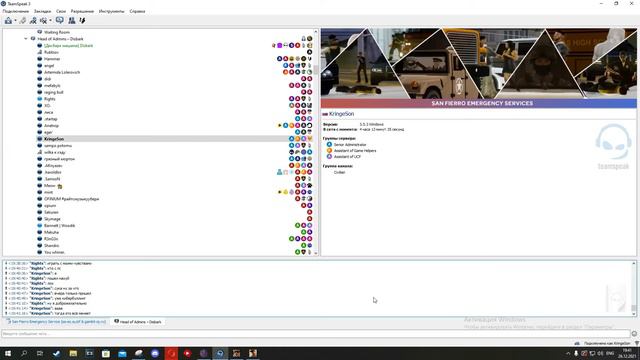Open the Mail app in taskbar
Image resolution: width=640 pixels, height=360 pixels.
[122, 353]
